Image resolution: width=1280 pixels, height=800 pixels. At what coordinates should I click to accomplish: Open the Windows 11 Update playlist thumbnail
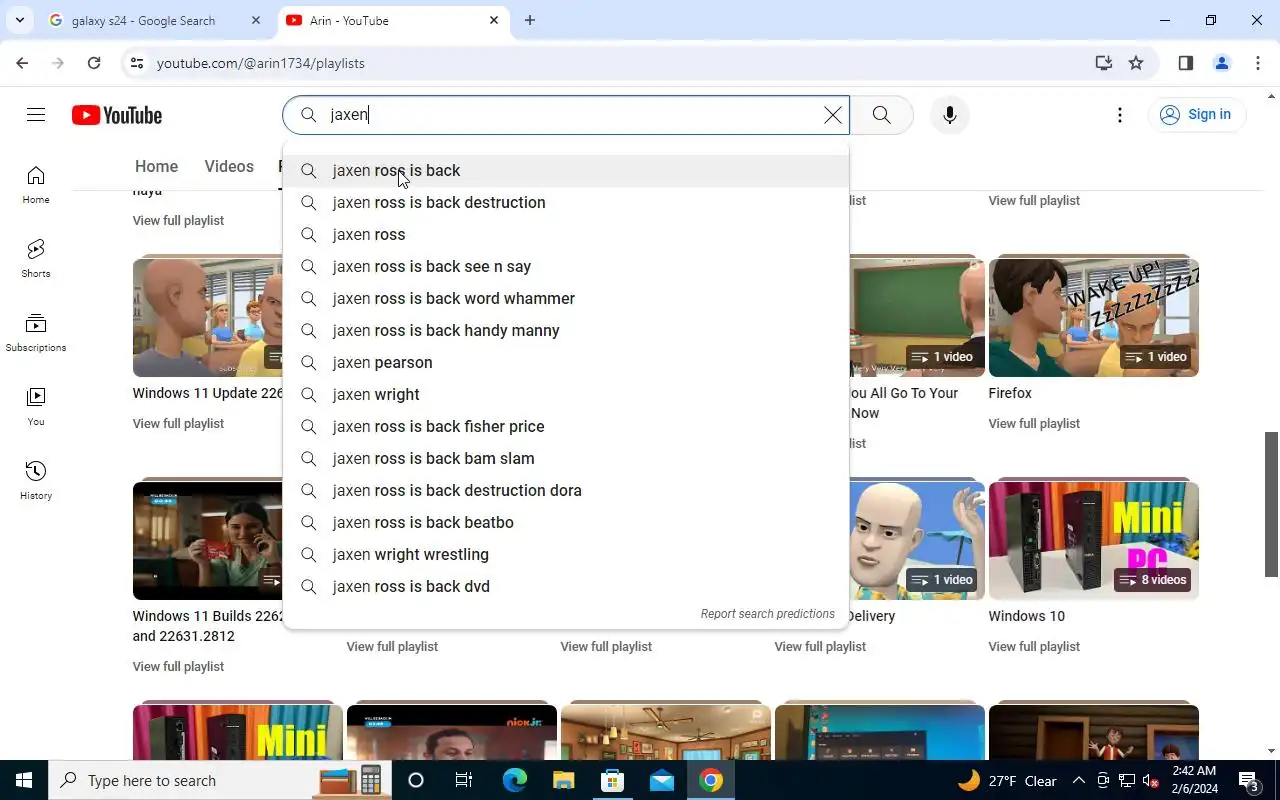pyautogui.click(x=208, y=316)
